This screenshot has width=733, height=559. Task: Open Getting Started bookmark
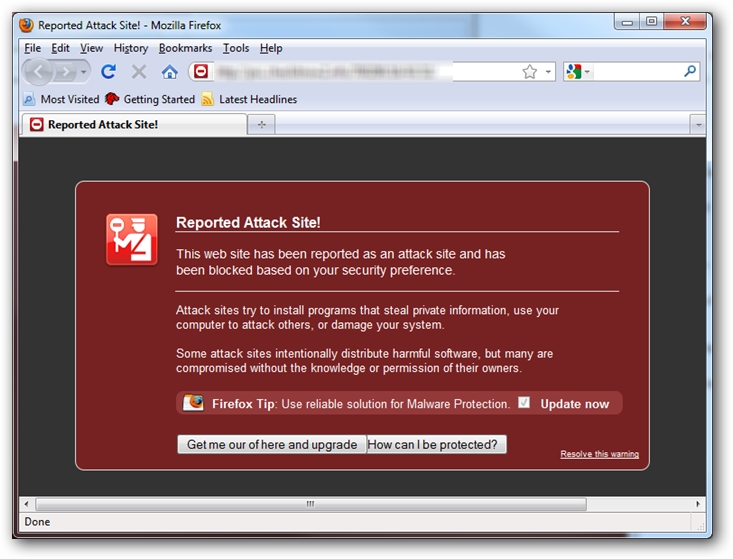click(x=150, y=99)
